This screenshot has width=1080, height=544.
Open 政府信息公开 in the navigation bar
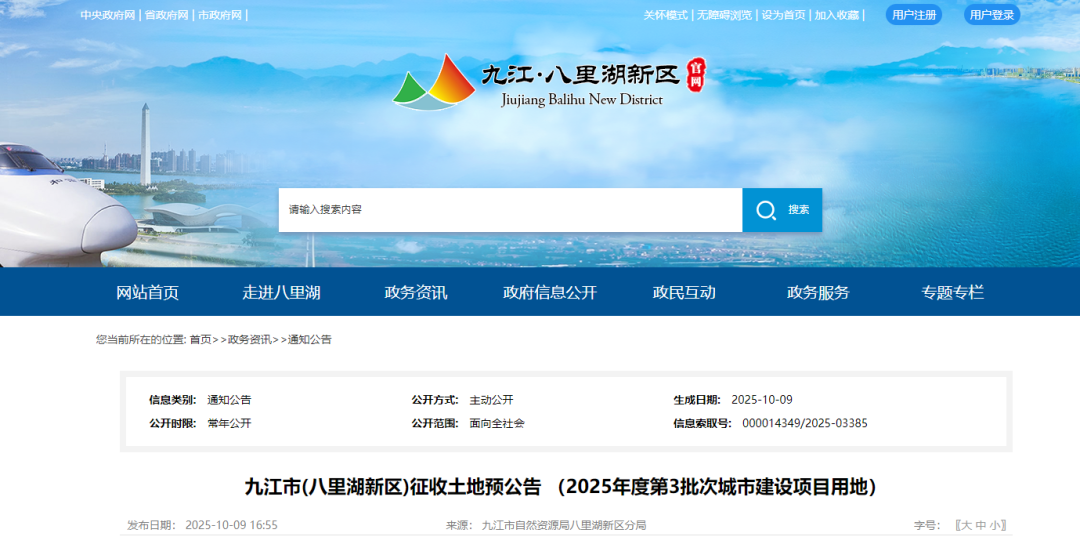tap(549, 292)
